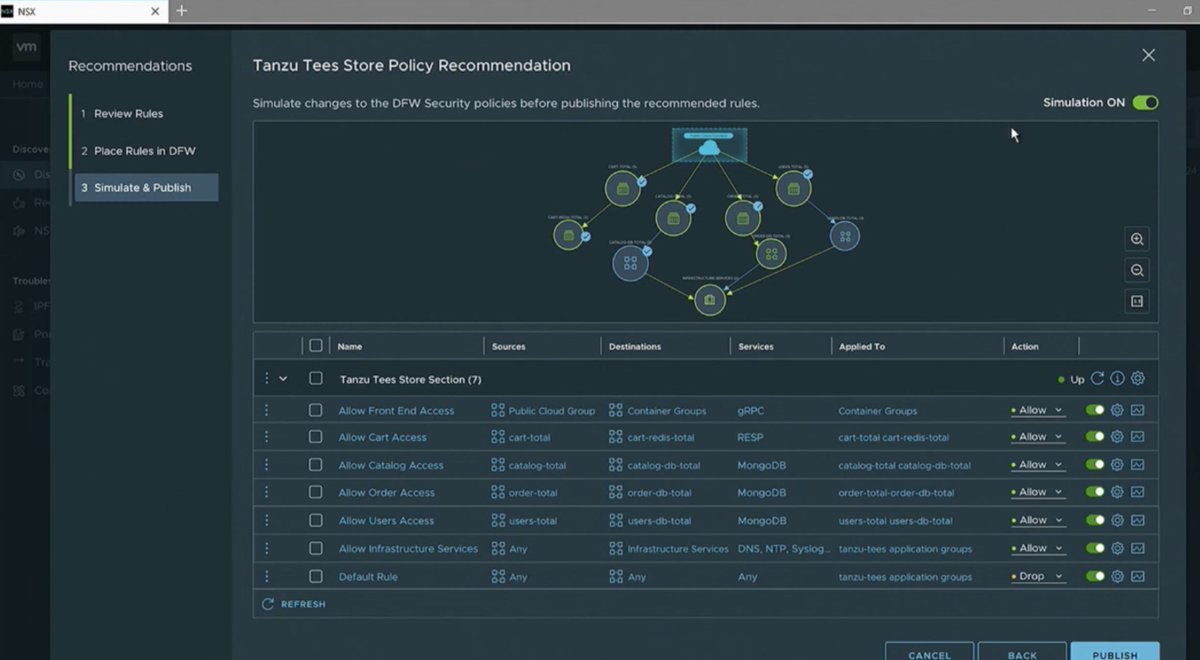This screenshot has height=660, width=1200.
Task: Open settings gear for Allow Cart Access
Action: click(x=1117, y=437)
